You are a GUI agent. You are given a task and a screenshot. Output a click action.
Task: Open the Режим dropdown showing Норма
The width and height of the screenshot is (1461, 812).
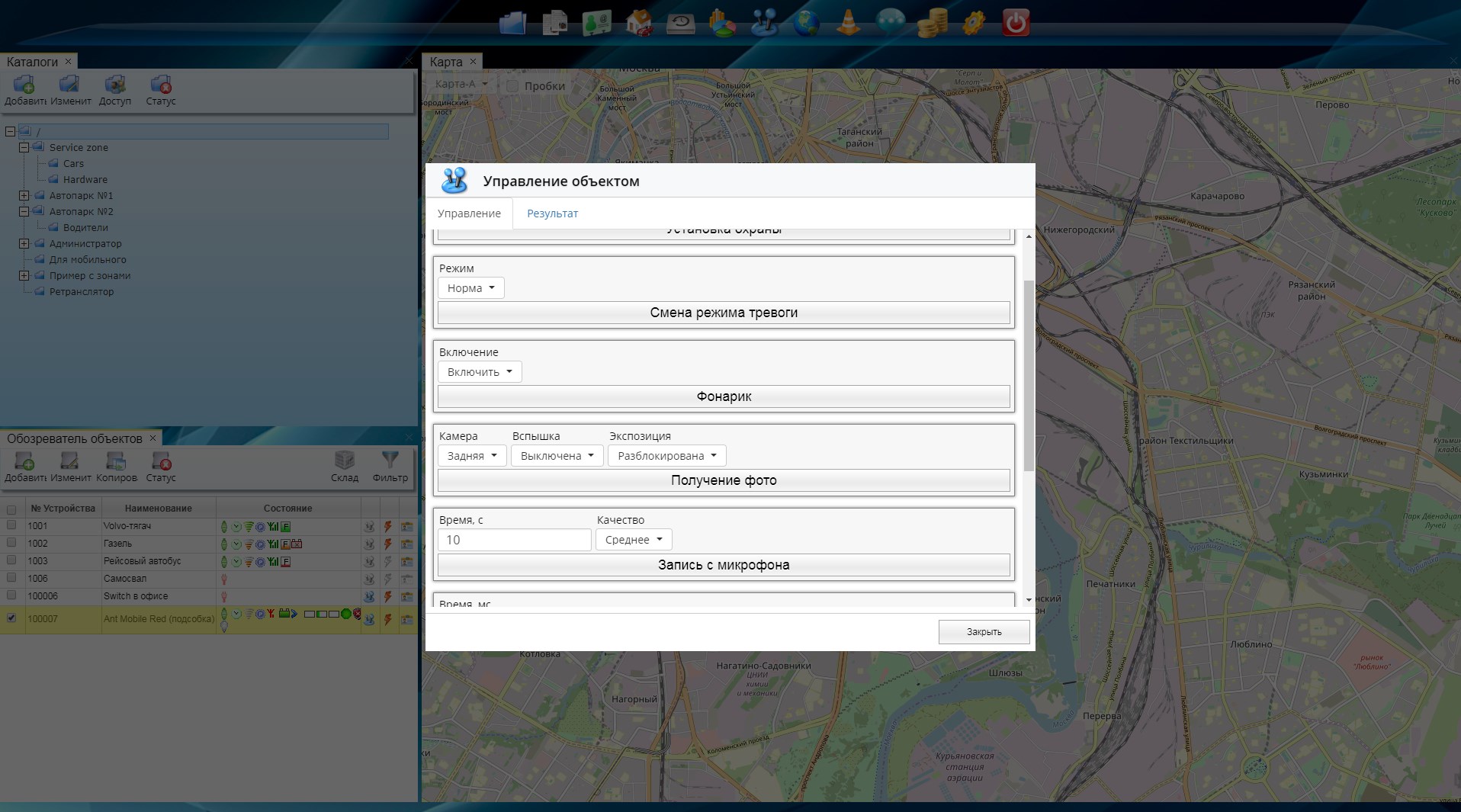[470, 288]
